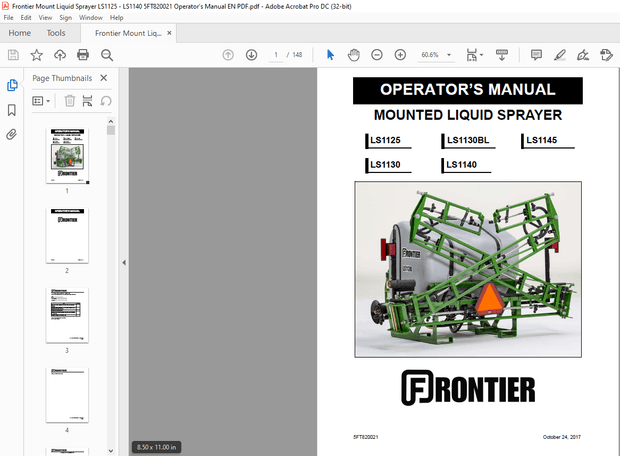This screenshot has height=456, width=620.
Task: Rotate the page with the curved arrow icon
Action: point(106,101)
